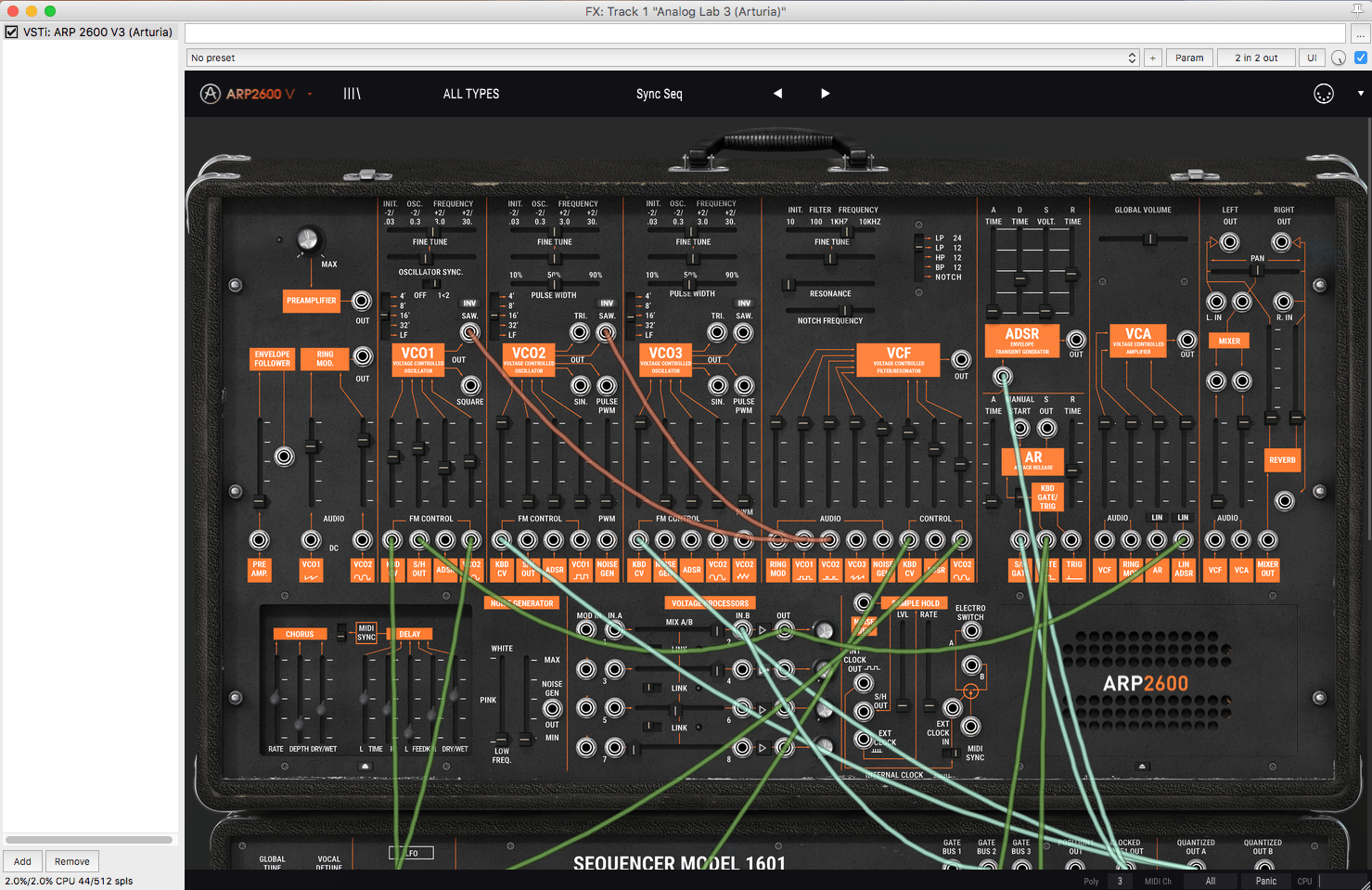This screenshot has width=1372, height=890.
Task: Open the Param button
Action: [1189, 58]
